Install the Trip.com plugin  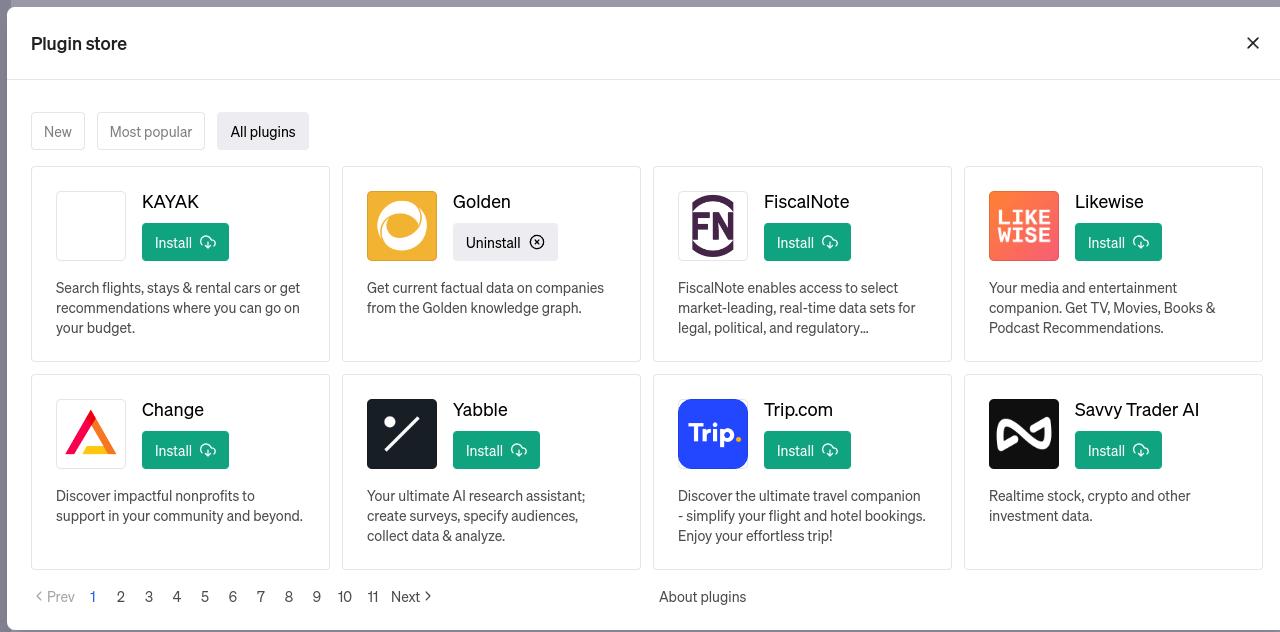[x=807, y=451]
